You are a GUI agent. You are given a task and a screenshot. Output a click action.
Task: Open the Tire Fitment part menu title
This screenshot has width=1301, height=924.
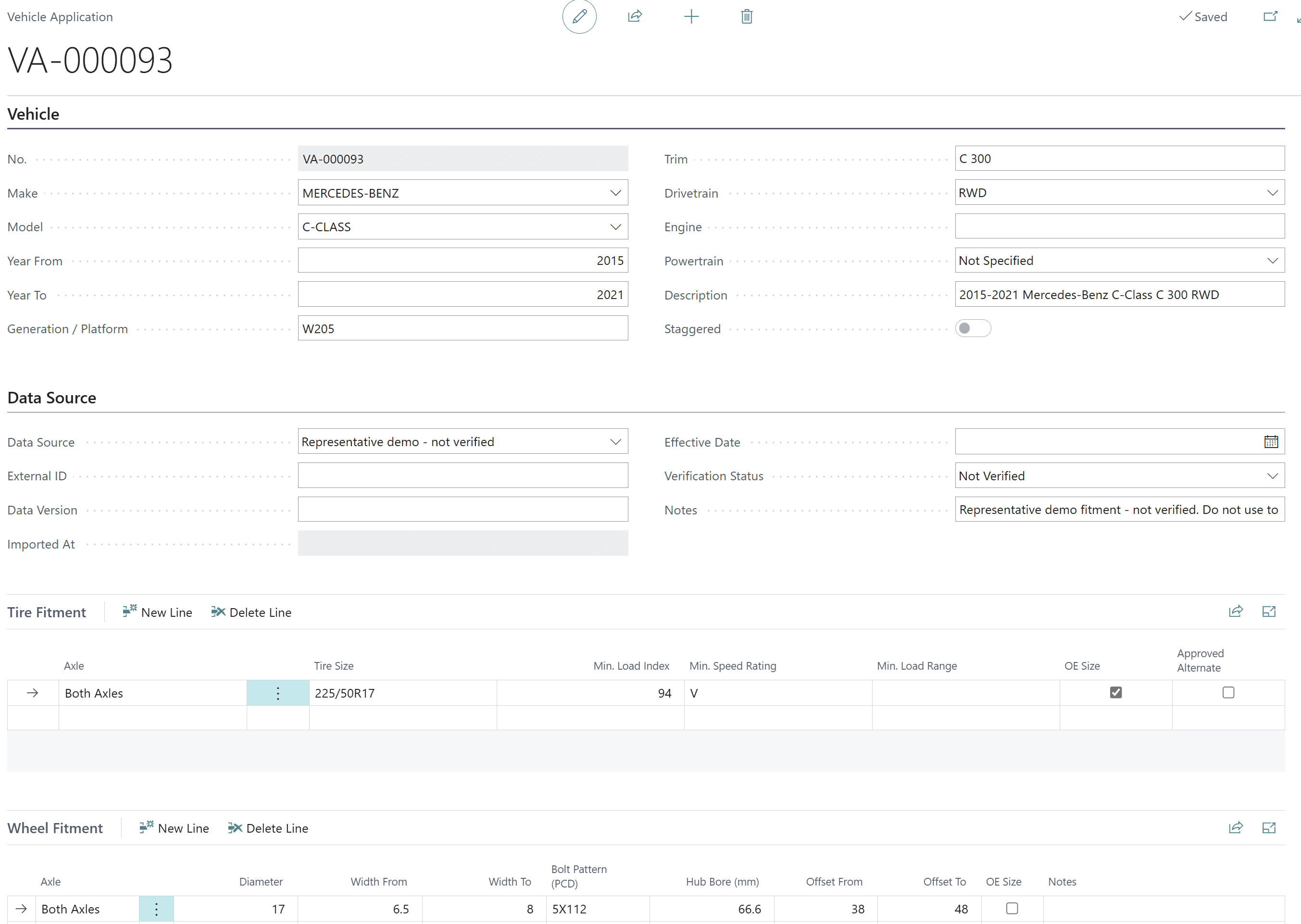click(47, 612)
